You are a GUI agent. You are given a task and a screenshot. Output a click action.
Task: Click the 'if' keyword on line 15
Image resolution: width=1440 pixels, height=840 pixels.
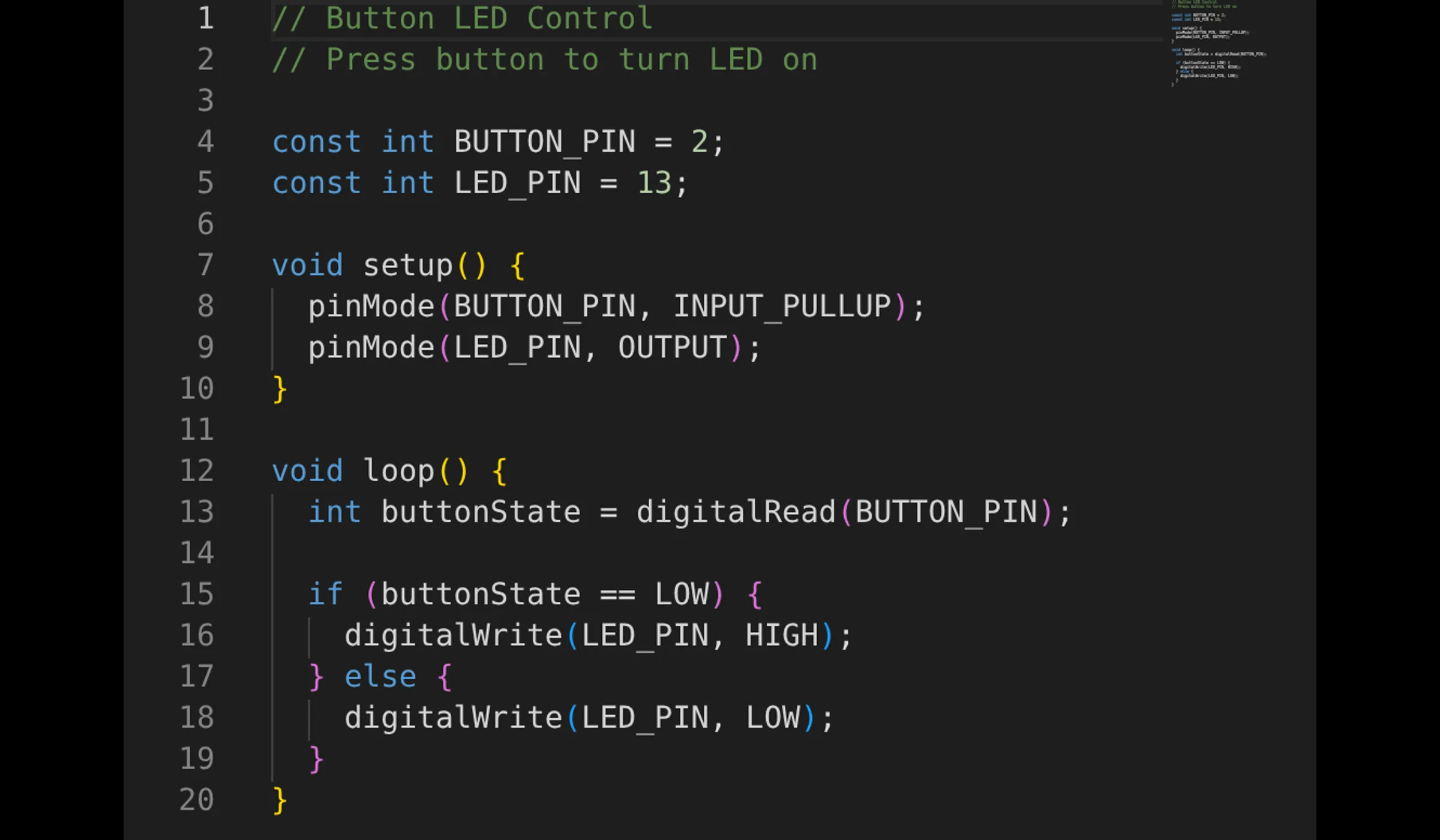click(x=325, y=595)
